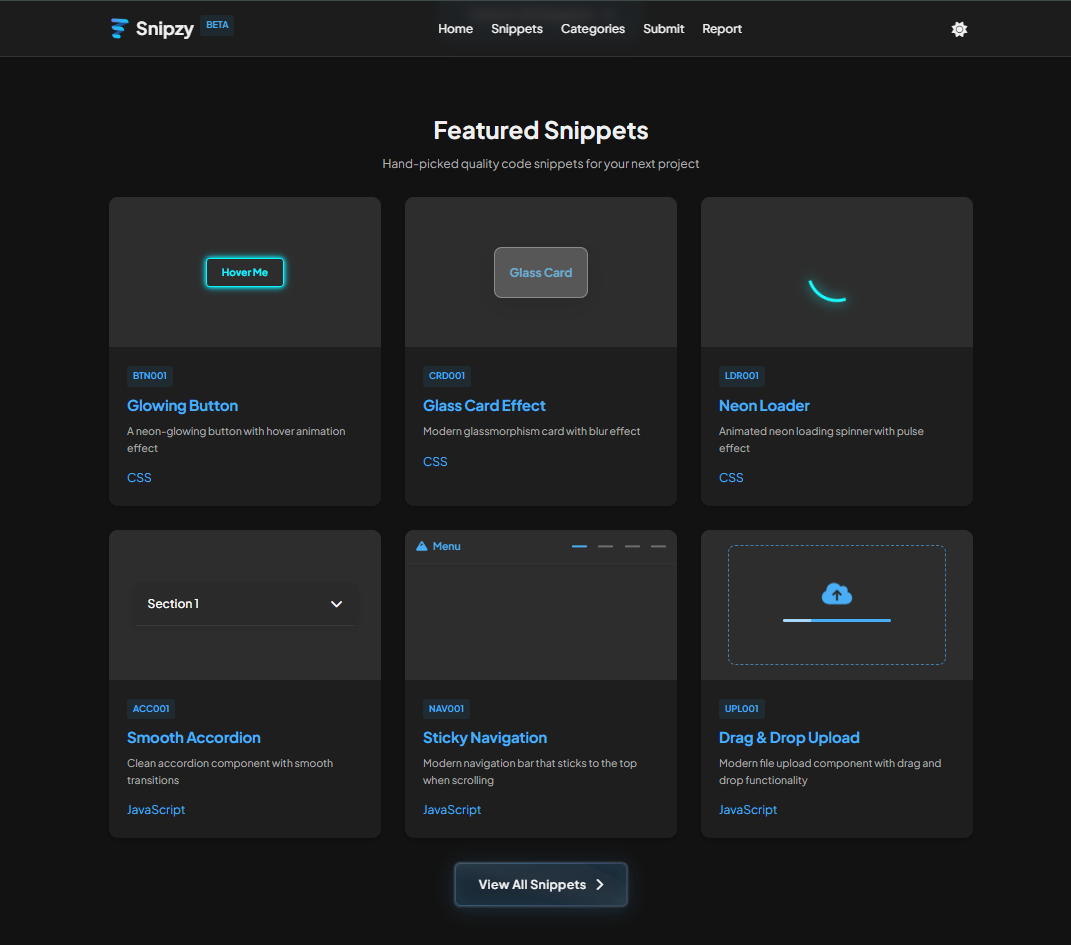Click the CRD001 snippet ID tag
Screen dimensions: 1071x945
pyautogui.click(x=447, y=376)
